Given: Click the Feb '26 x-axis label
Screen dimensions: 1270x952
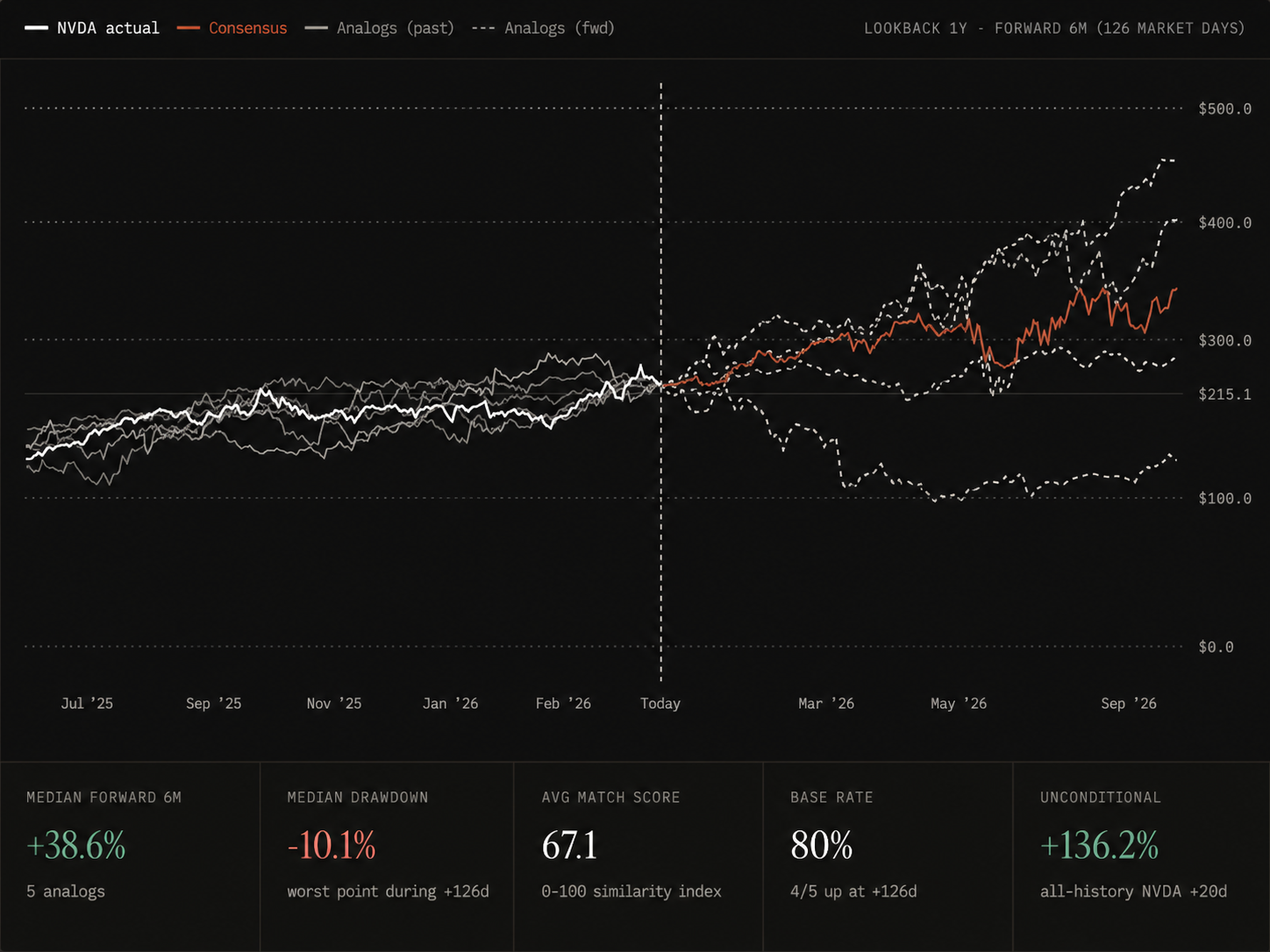Looking at the screenshot, I should click(x=563, y=703).
